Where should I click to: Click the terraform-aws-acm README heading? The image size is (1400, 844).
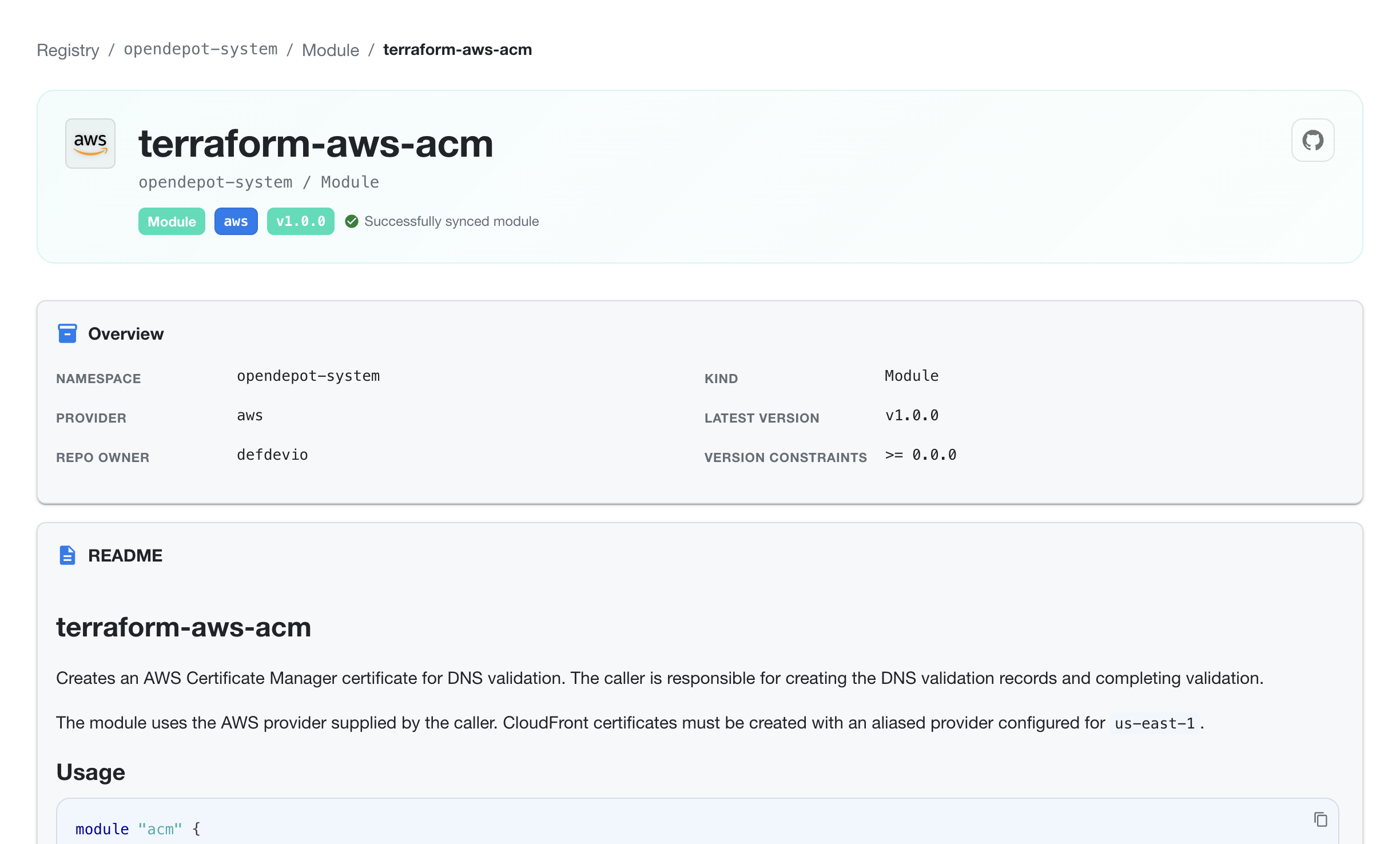tap(184, 627)
